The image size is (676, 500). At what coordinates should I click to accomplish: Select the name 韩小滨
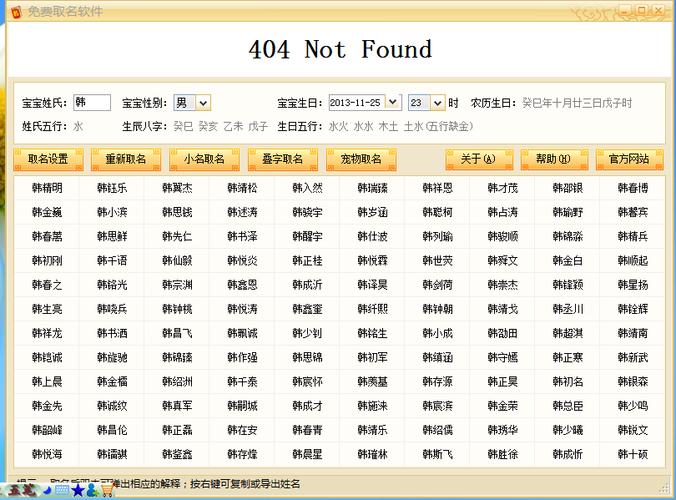(x=112, y=212)
